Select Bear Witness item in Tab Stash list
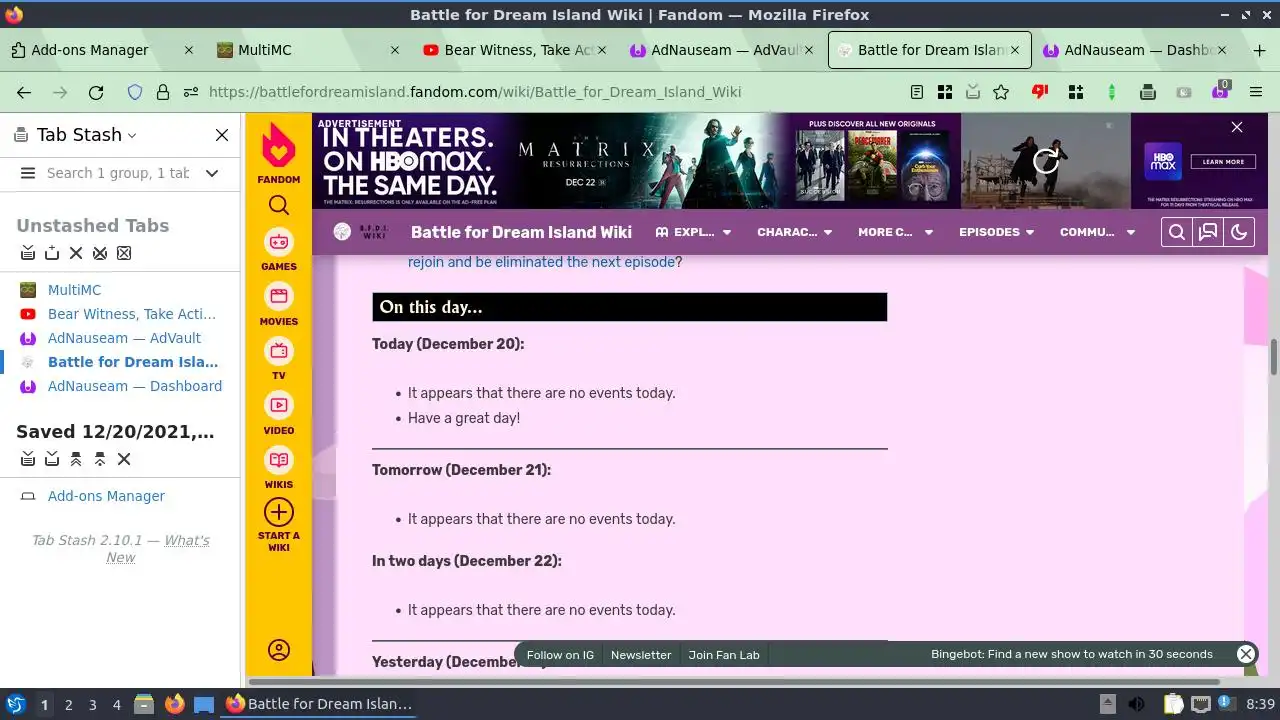This screenshot has height=720, width=1280. (131, 314)
